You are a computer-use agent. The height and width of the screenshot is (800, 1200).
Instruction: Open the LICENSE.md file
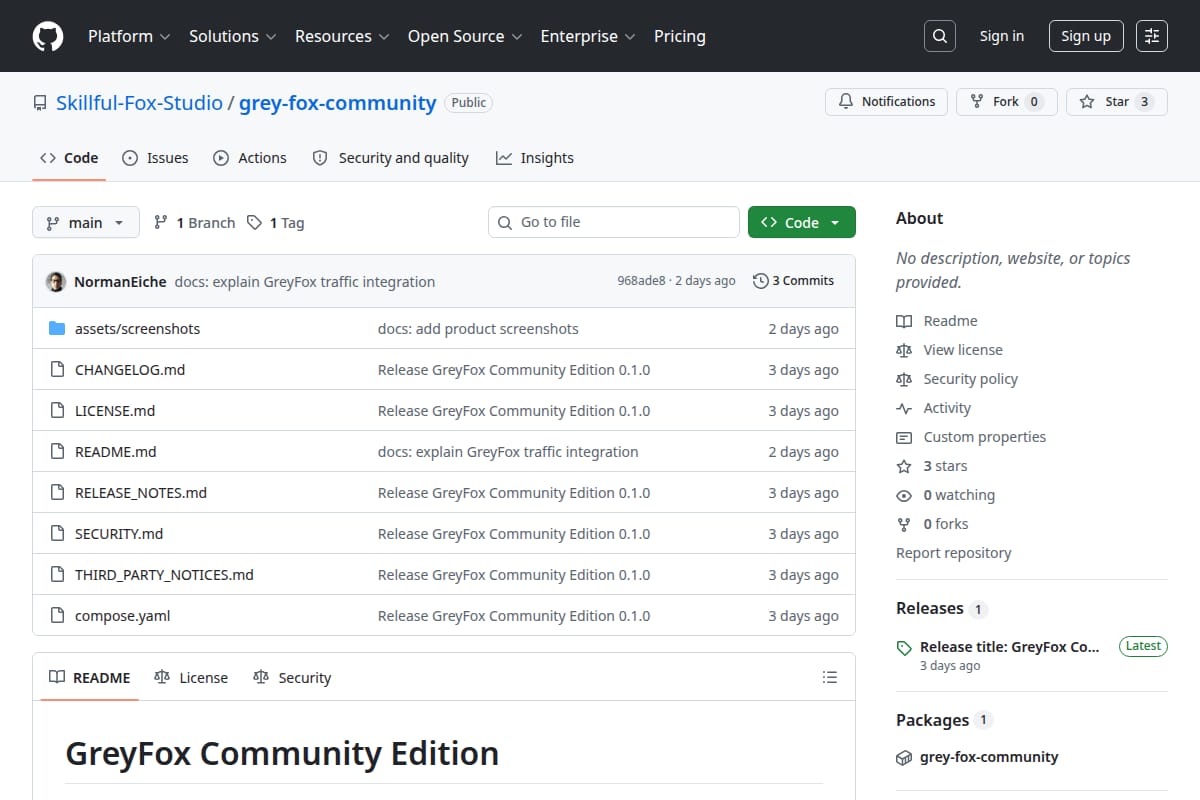[x=115, y=411]
